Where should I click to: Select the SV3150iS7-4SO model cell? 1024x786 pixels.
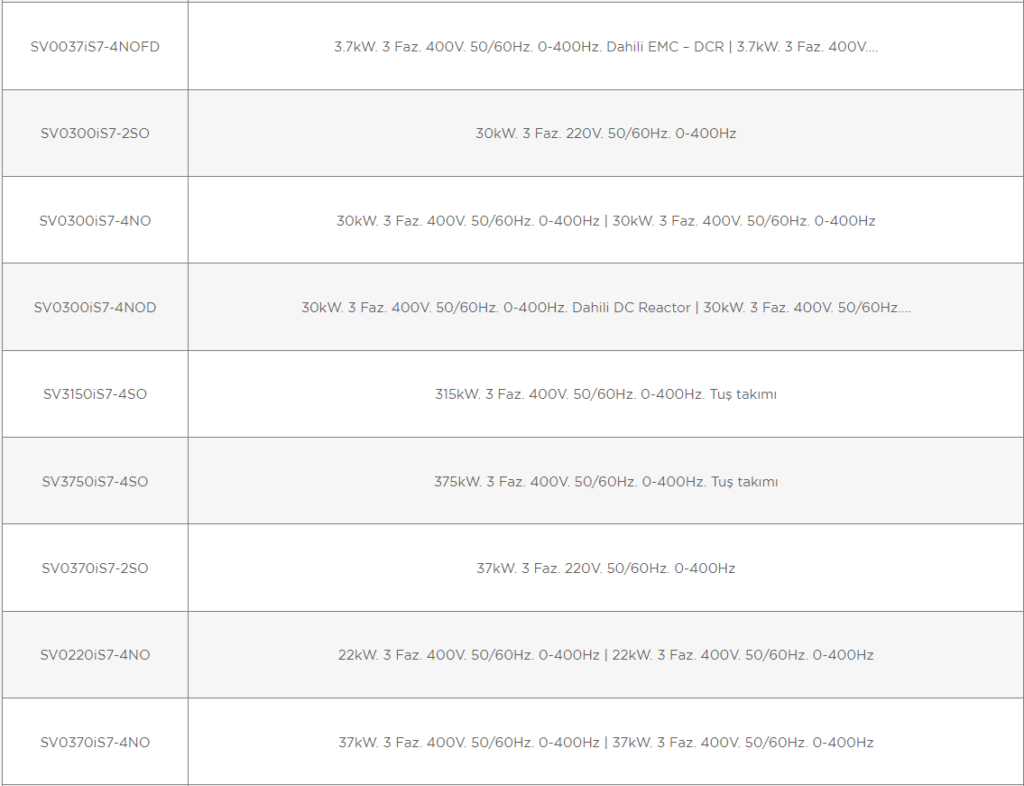tap(95, 394)
